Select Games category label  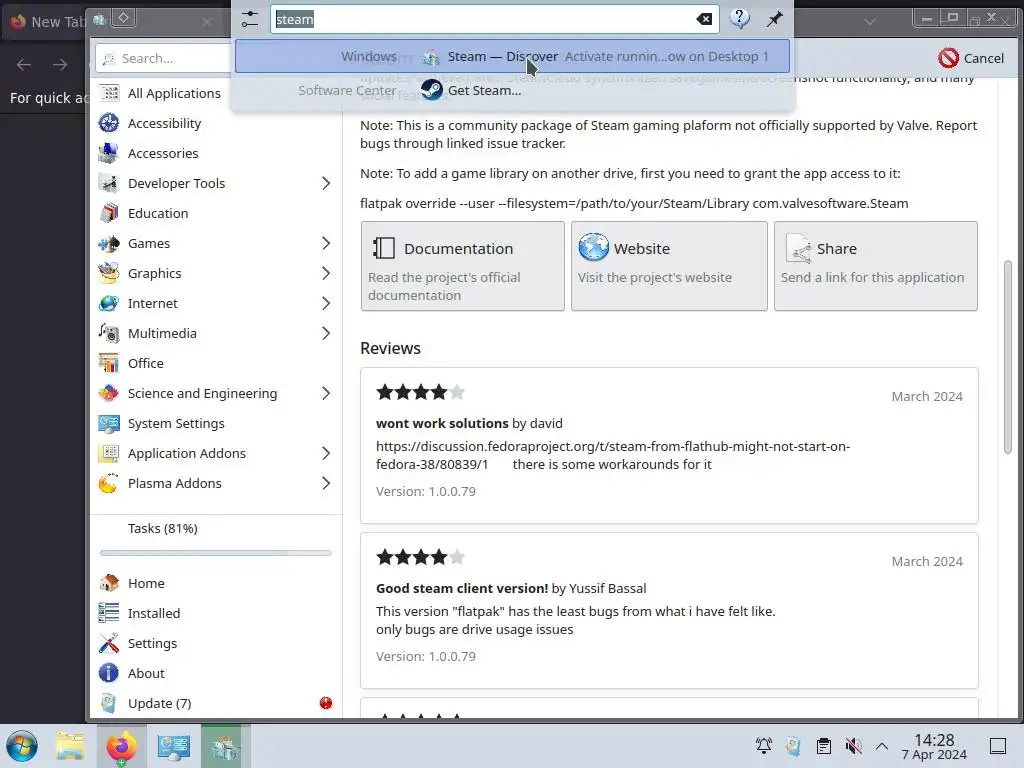[149, 244]
